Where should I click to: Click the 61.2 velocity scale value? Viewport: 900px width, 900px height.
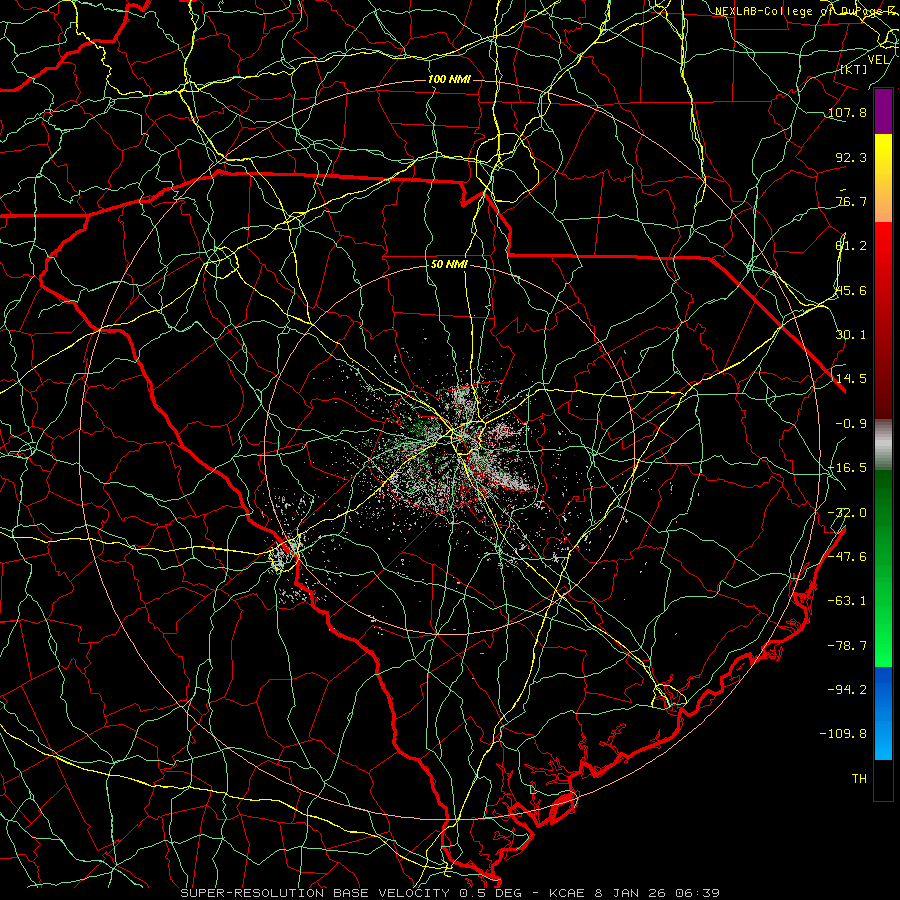[851, 246]
